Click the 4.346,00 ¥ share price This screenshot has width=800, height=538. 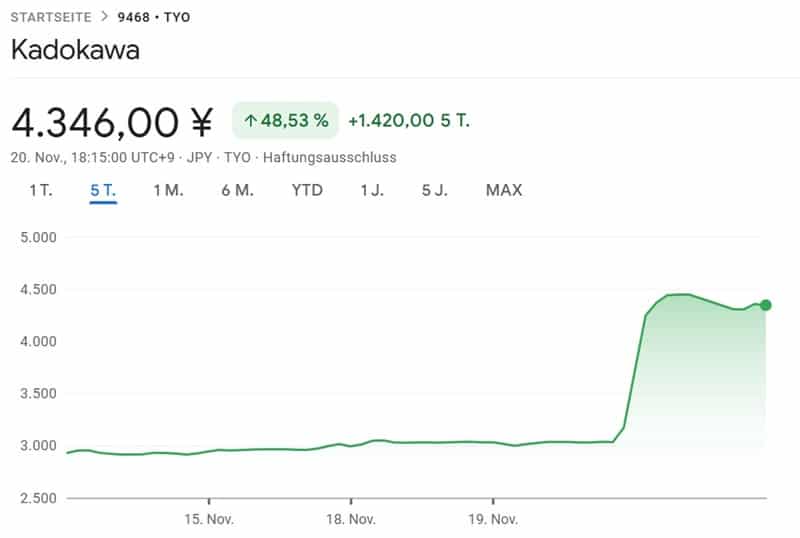[x=112, y=122]
